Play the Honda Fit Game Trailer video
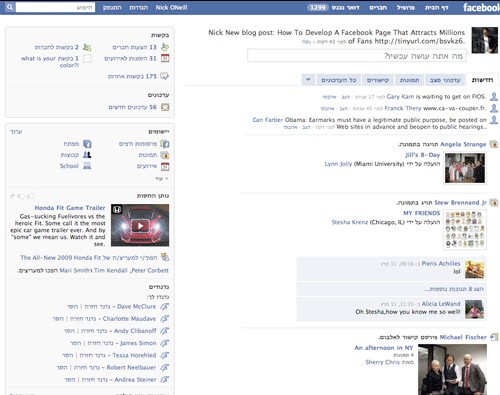This screenshot has width=500, height=395. 140,226
